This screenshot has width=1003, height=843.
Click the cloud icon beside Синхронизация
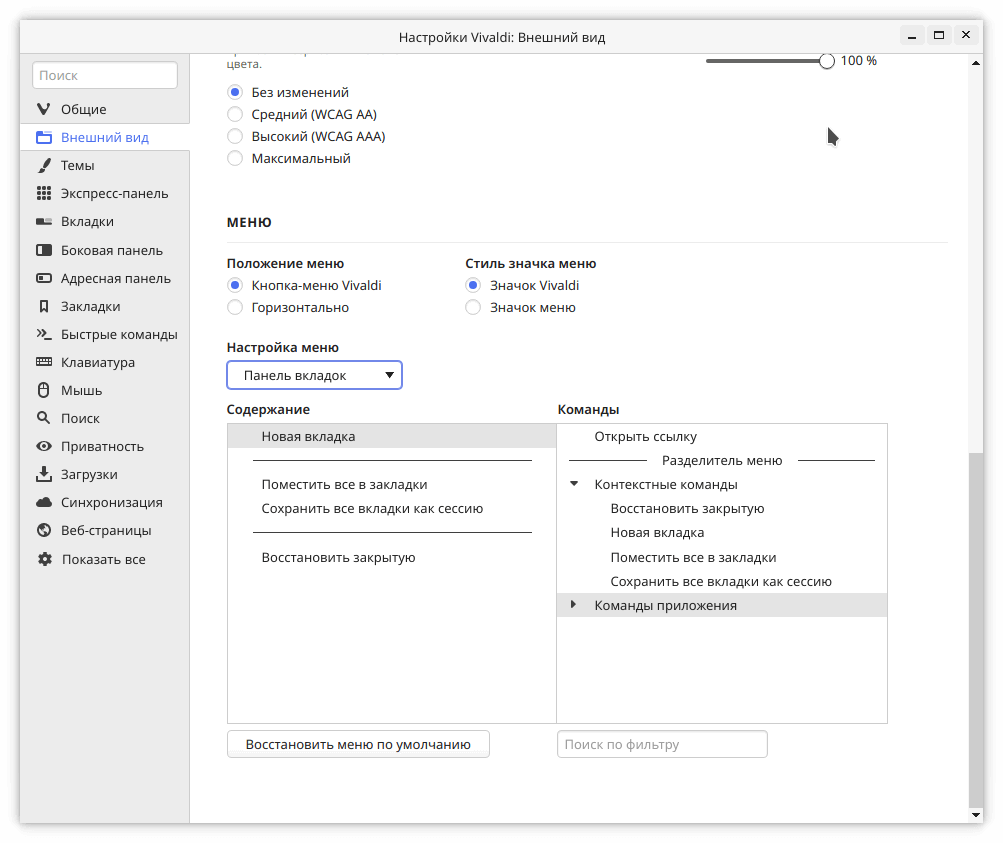click(43, 502)
